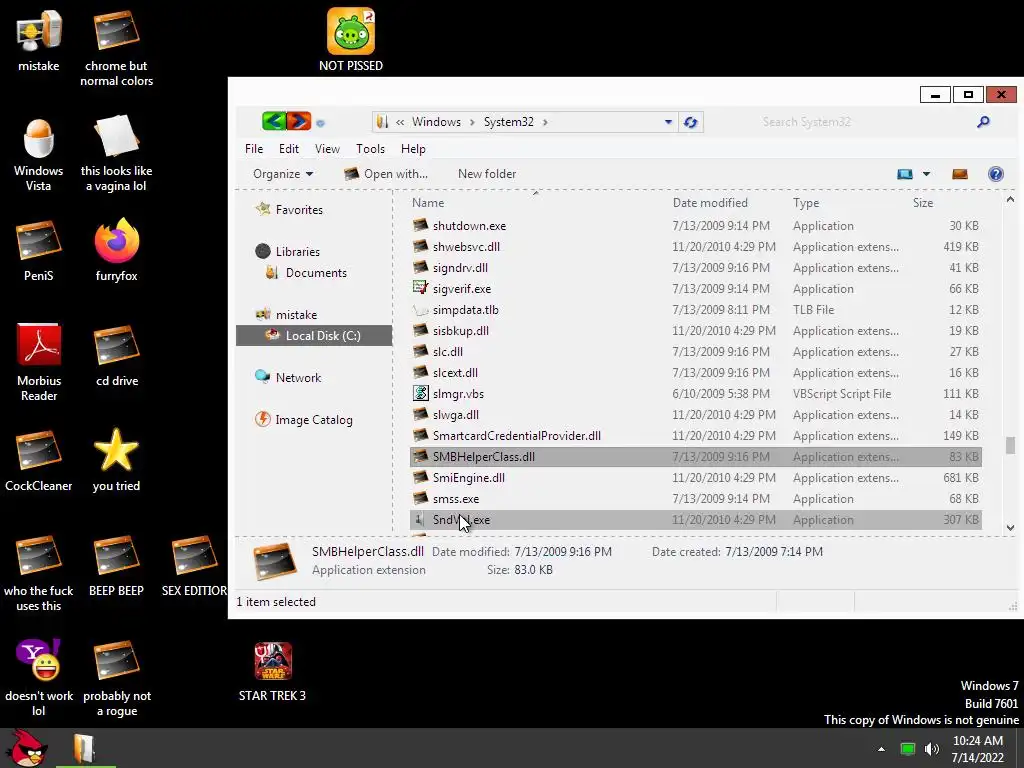
Task: Open the Edit menu
Action: 289,149
